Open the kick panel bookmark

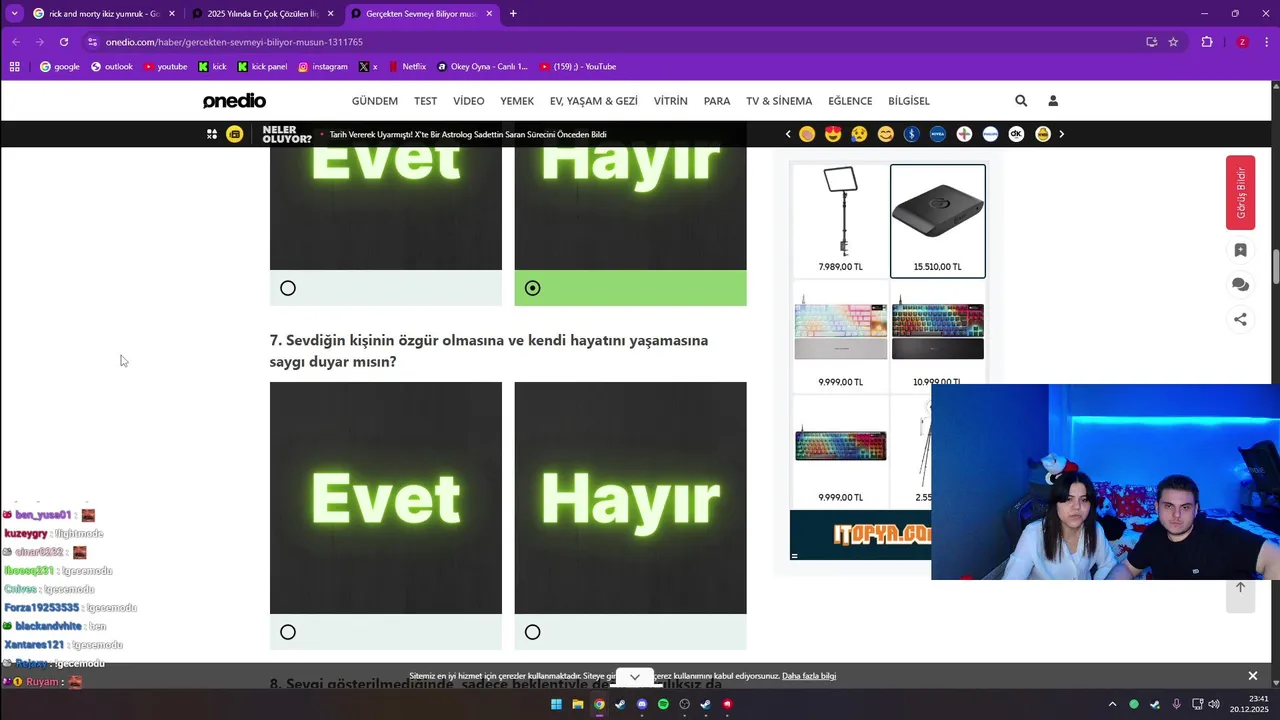[262, 67]
